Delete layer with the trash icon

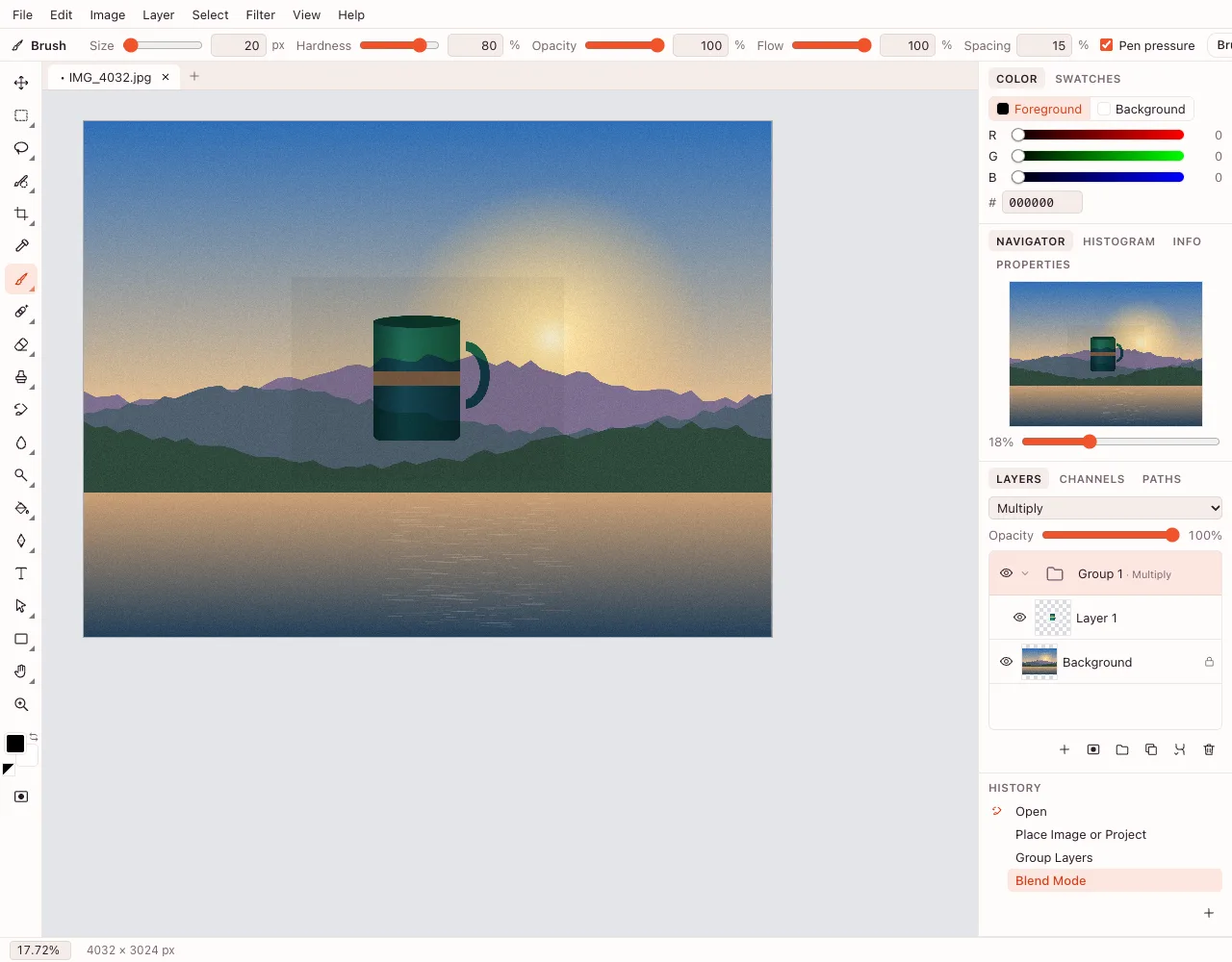pyautogui.click(x=1209, y=749)
